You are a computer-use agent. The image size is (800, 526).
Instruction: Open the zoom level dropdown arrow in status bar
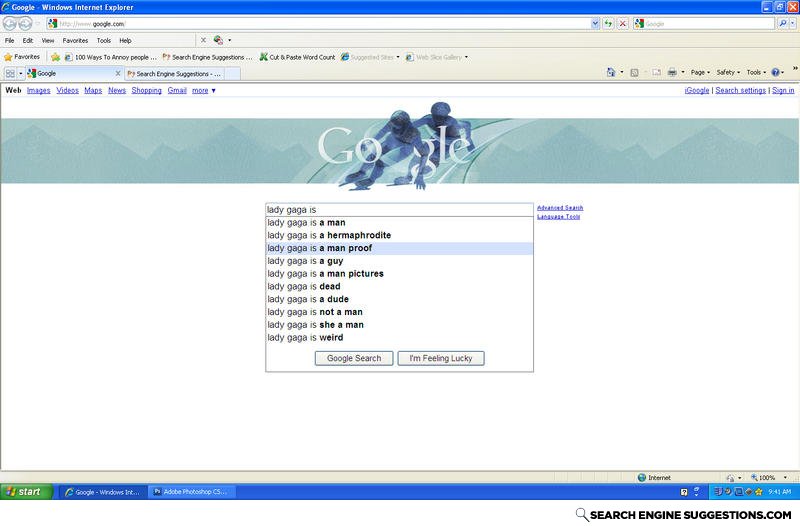click(785, 478)
